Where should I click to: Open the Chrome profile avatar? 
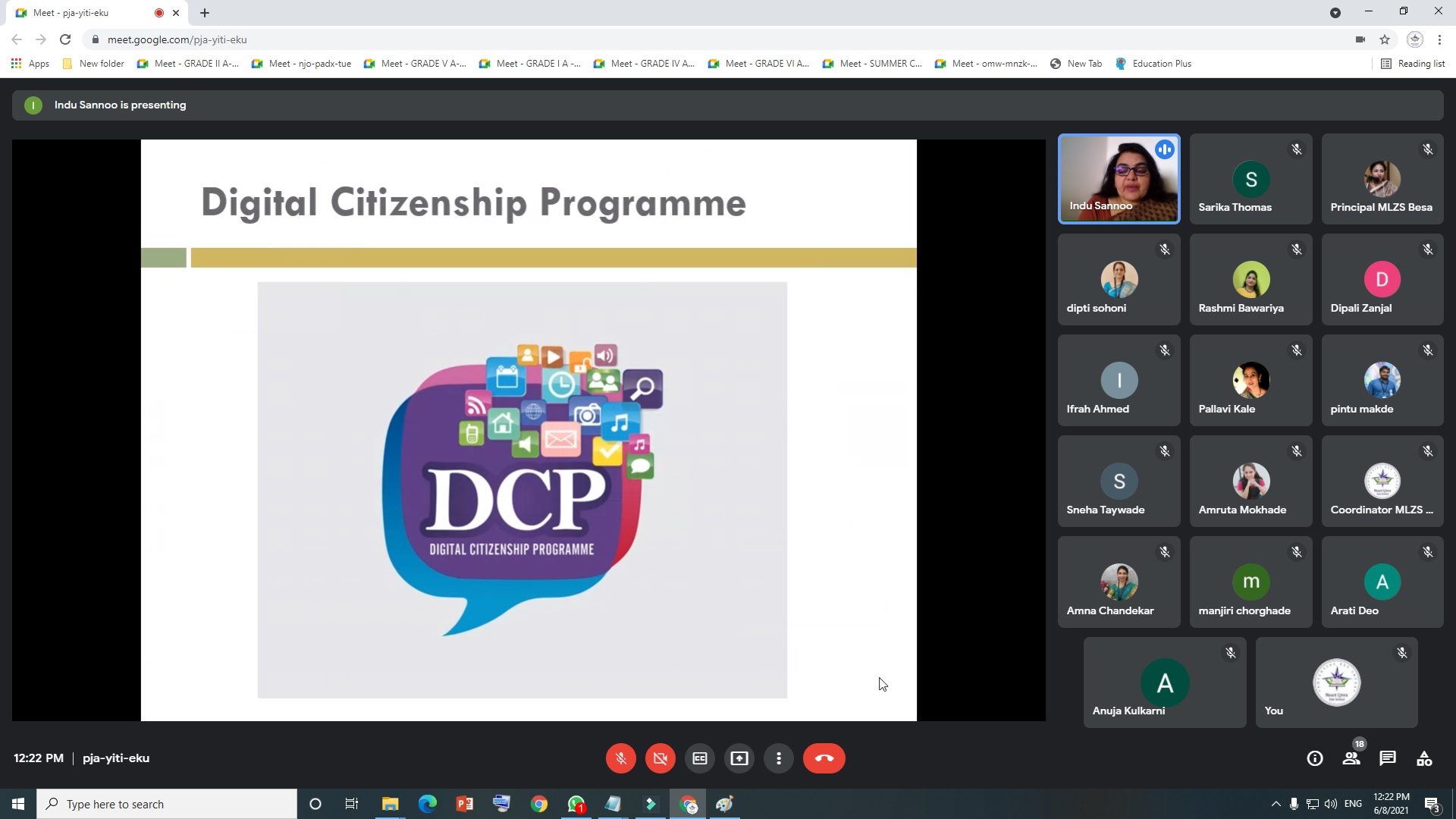click(1414, 39)
